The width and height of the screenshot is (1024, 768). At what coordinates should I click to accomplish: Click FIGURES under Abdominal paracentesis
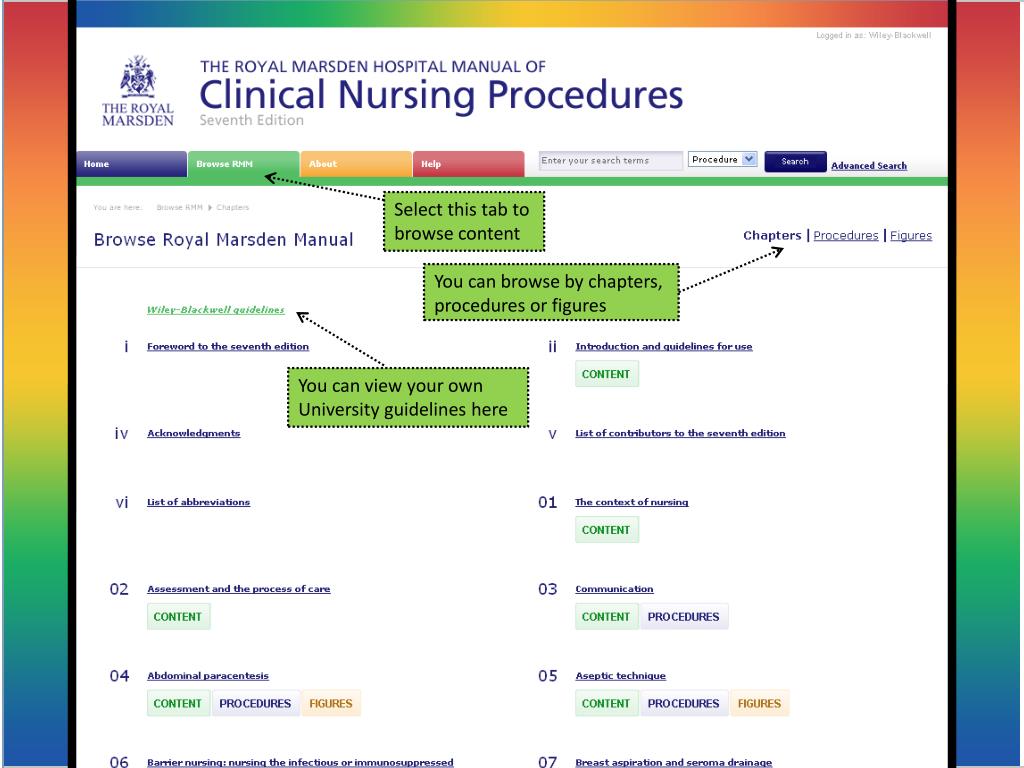(x=330, y=703)
